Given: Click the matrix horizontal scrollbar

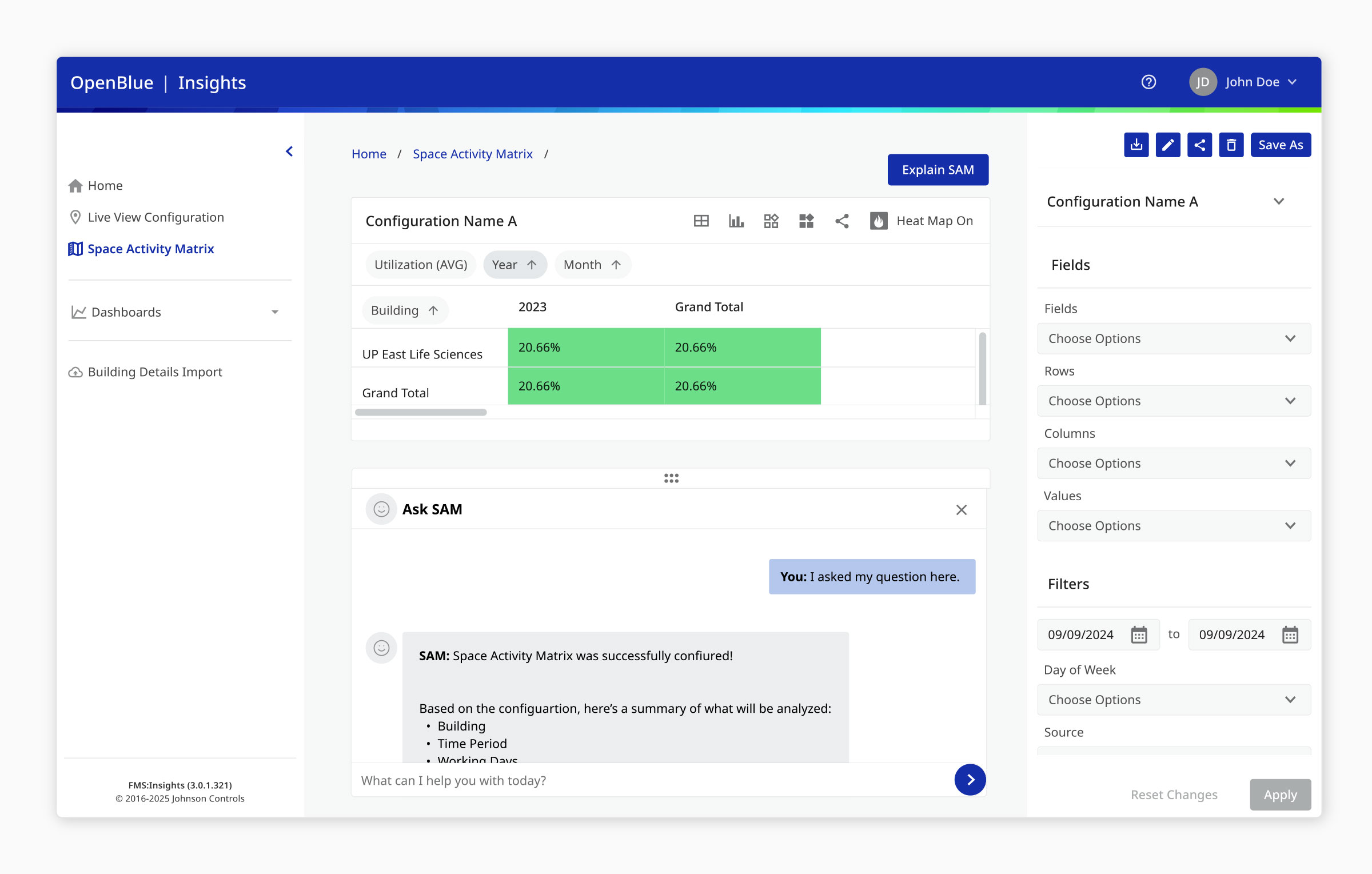Looking at the screenshot, I should coord(421,412).
